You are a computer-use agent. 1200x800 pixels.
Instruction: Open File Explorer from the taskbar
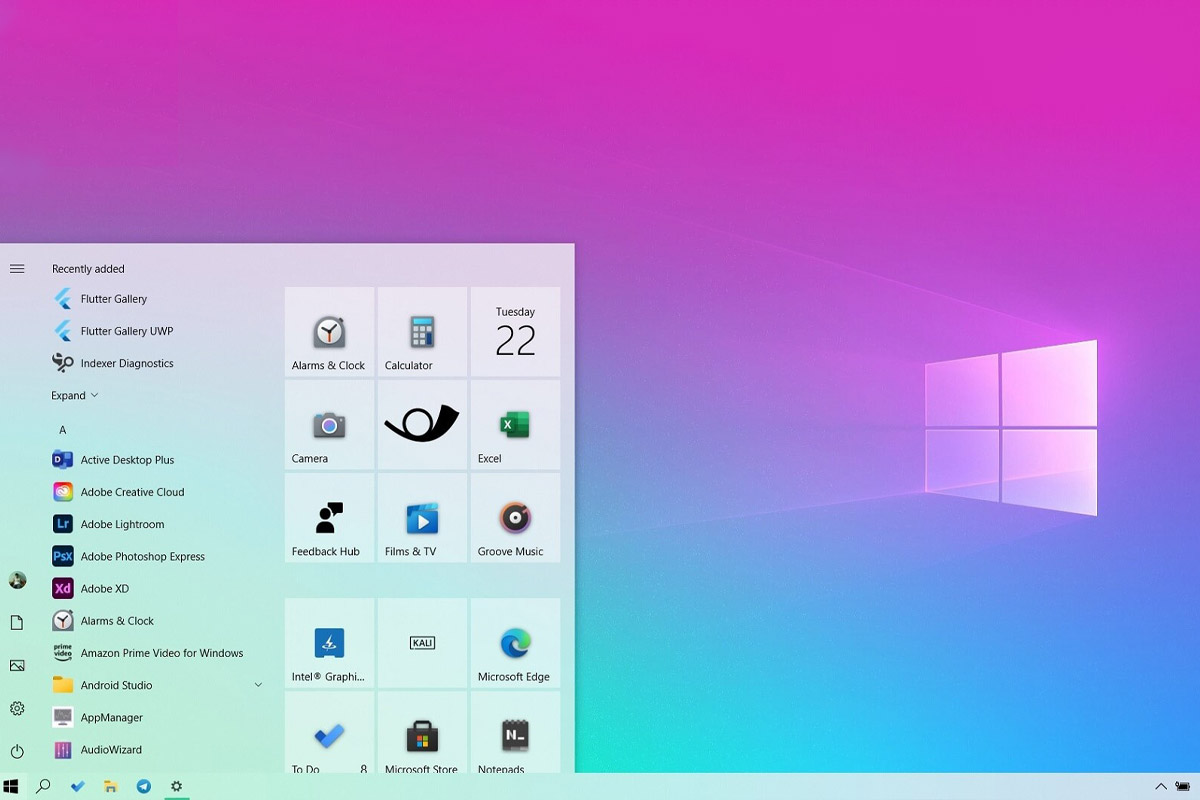coord(111,786)
